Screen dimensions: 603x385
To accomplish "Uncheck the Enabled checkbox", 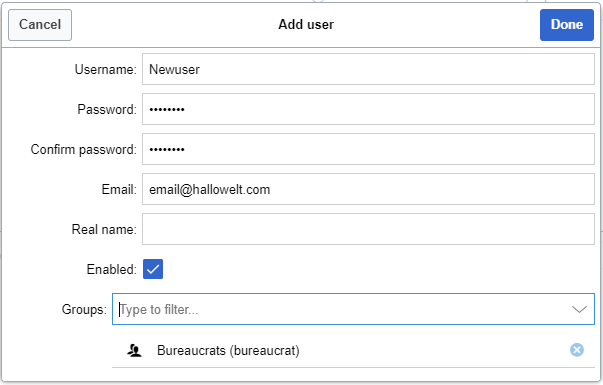I will click(153, 269).
